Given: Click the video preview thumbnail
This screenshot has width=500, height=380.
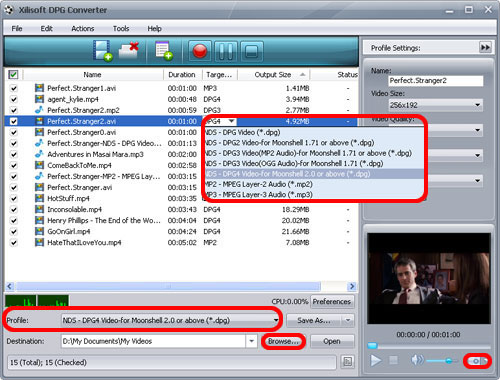Looking at the screenshot, I should [x=429, y=278].
